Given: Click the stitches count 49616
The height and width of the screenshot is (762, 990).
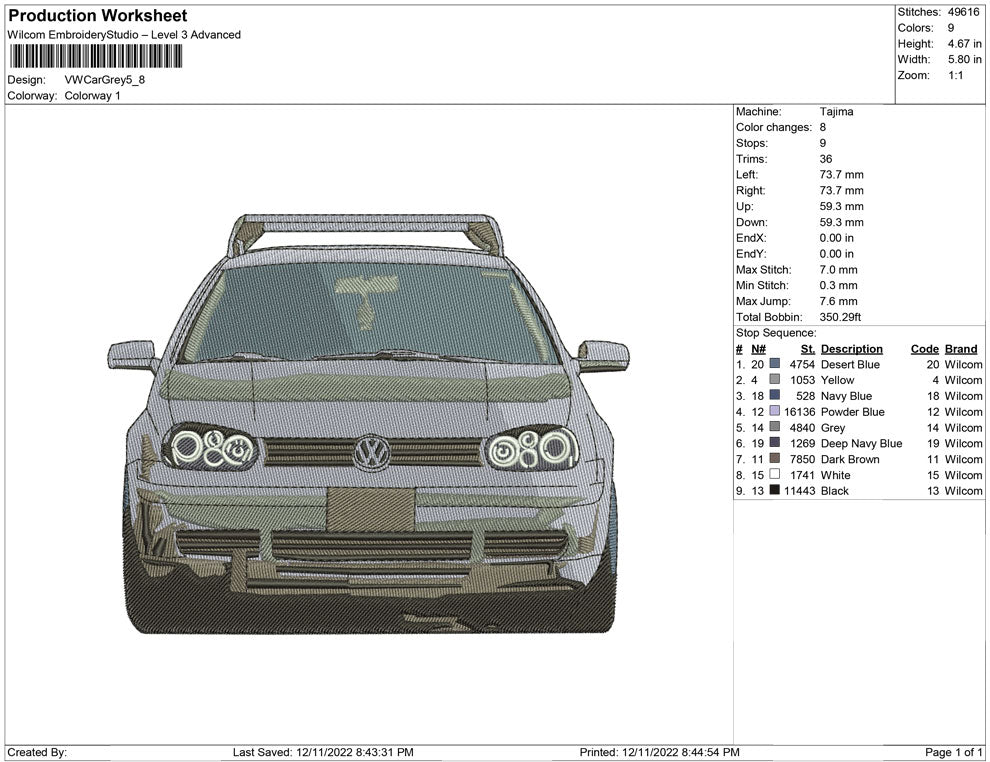Looking at the screenshot, I should pyautogui.click(x=963, y=12).
